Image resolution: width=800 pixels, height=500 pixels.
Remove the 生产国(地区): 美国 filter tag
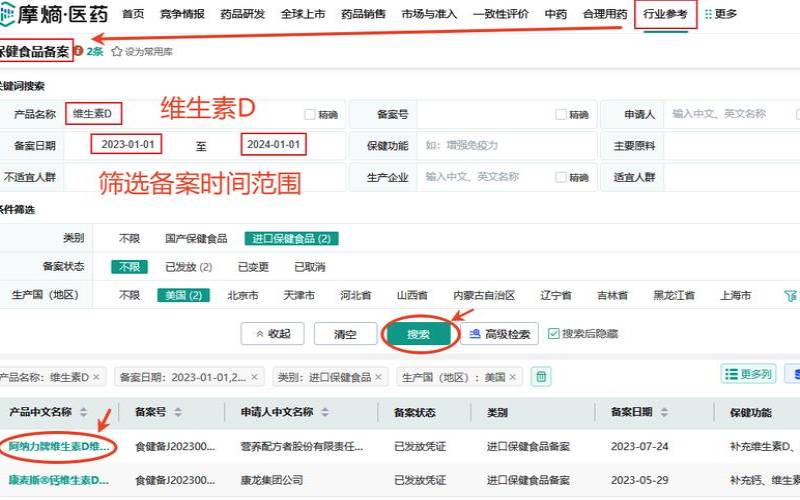coord(513,377)
